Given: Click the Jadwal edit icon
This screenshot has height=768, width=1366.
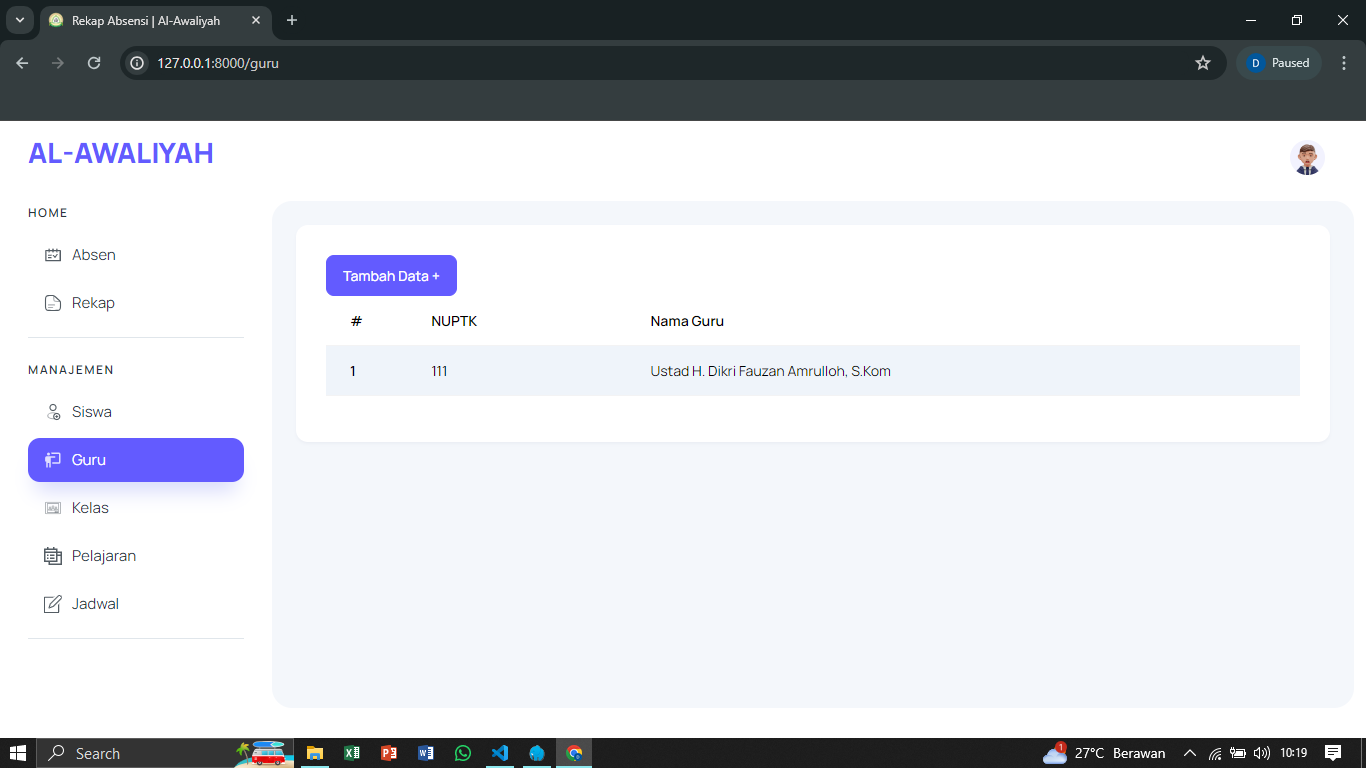Looking at the screenshot, I should tap(53, 604).
